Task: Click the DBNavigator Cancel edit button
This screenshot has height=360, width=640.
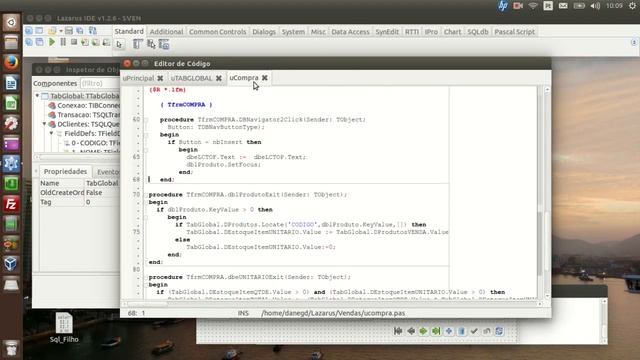Action: click(x=487, y=331)
